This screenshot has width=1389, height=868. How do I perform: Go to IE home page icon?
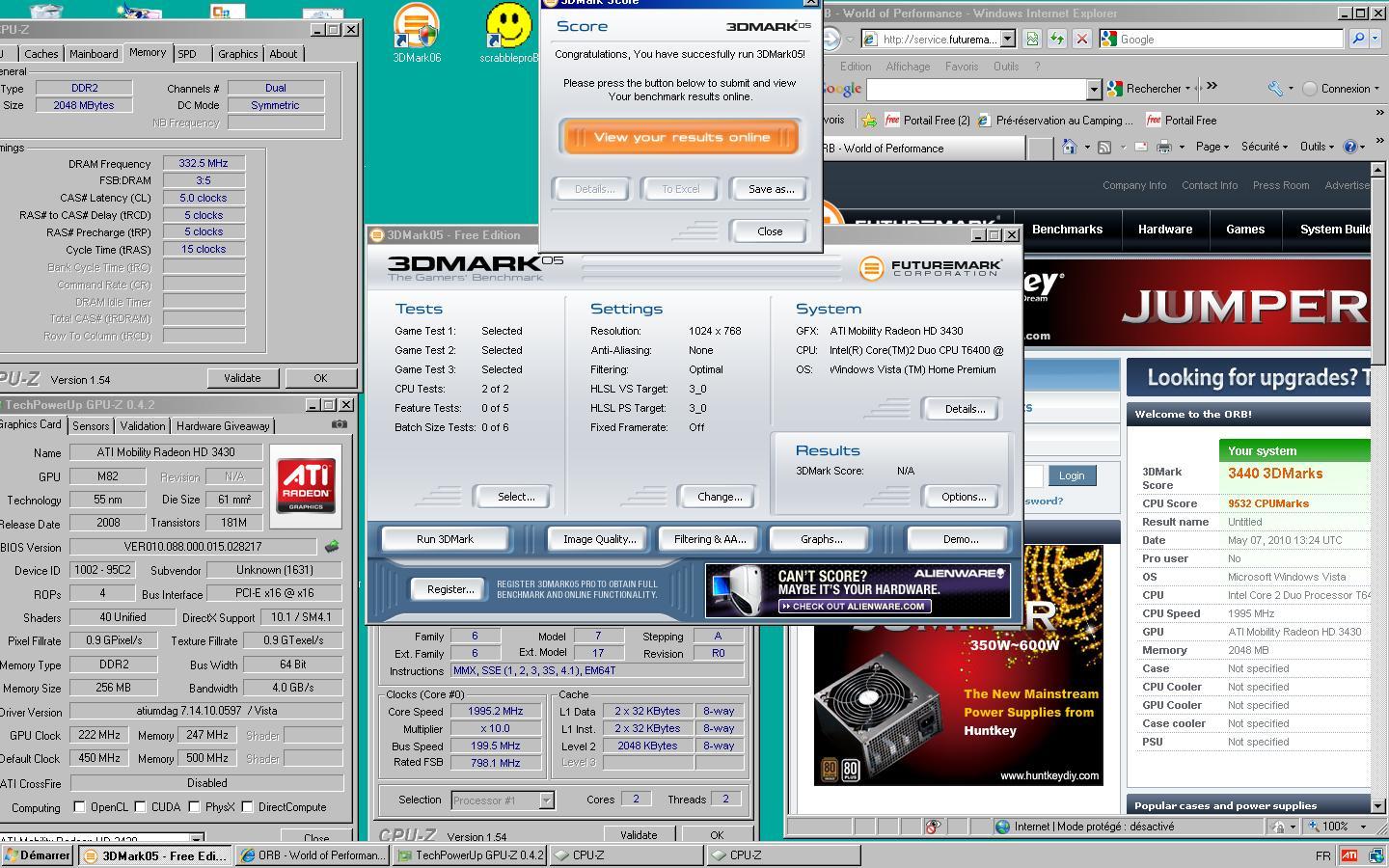click(x=1069, y=147)
